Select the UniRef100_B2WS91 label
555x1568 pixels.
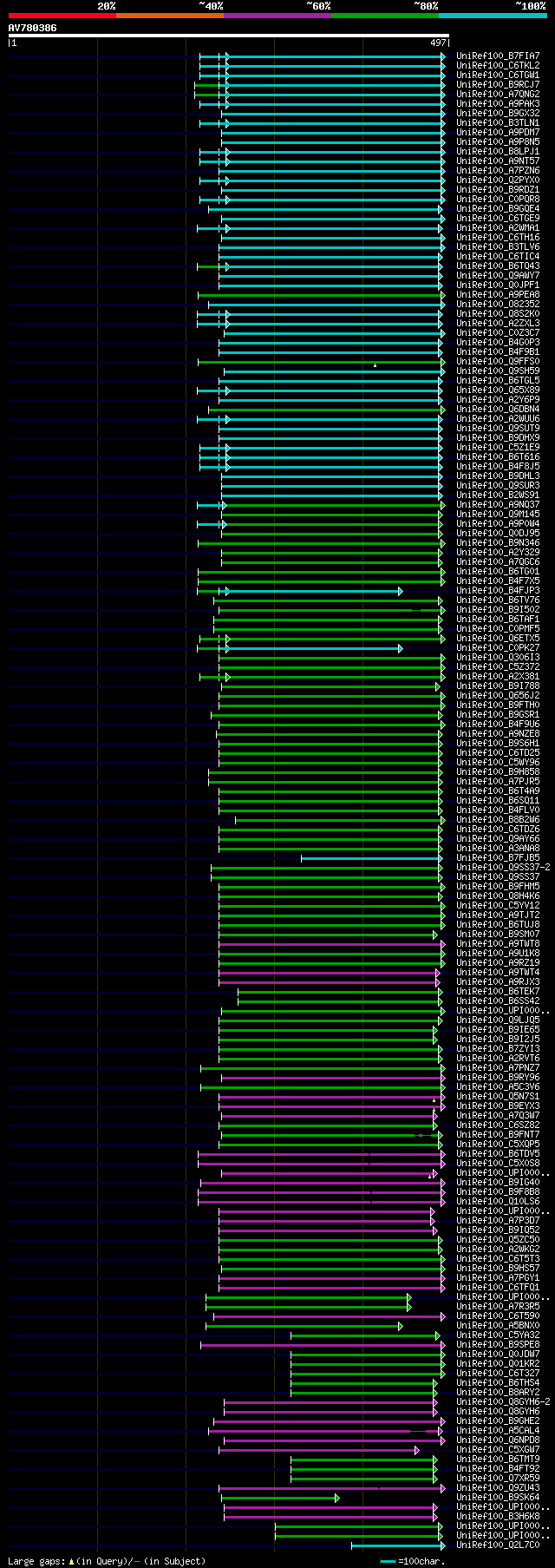coord(498,495)
